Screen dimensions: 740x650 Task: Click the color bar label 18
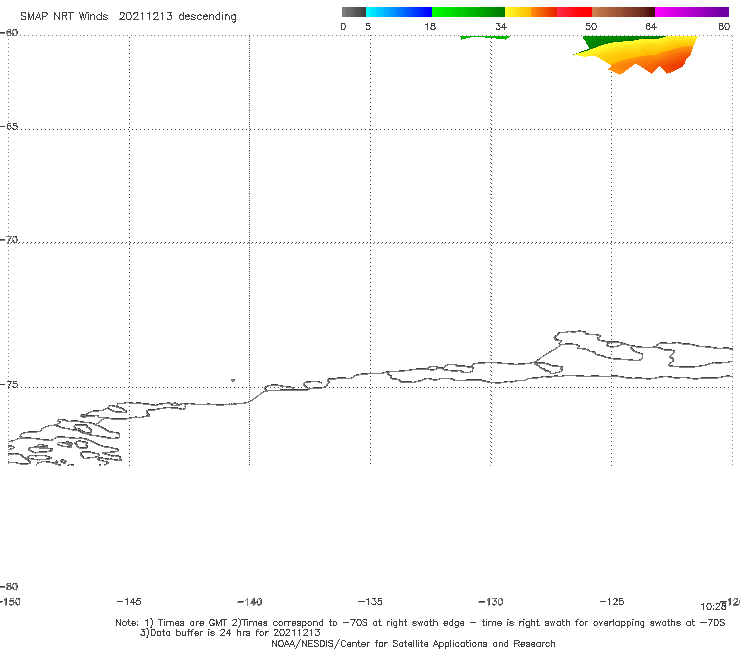pos(430,27)
